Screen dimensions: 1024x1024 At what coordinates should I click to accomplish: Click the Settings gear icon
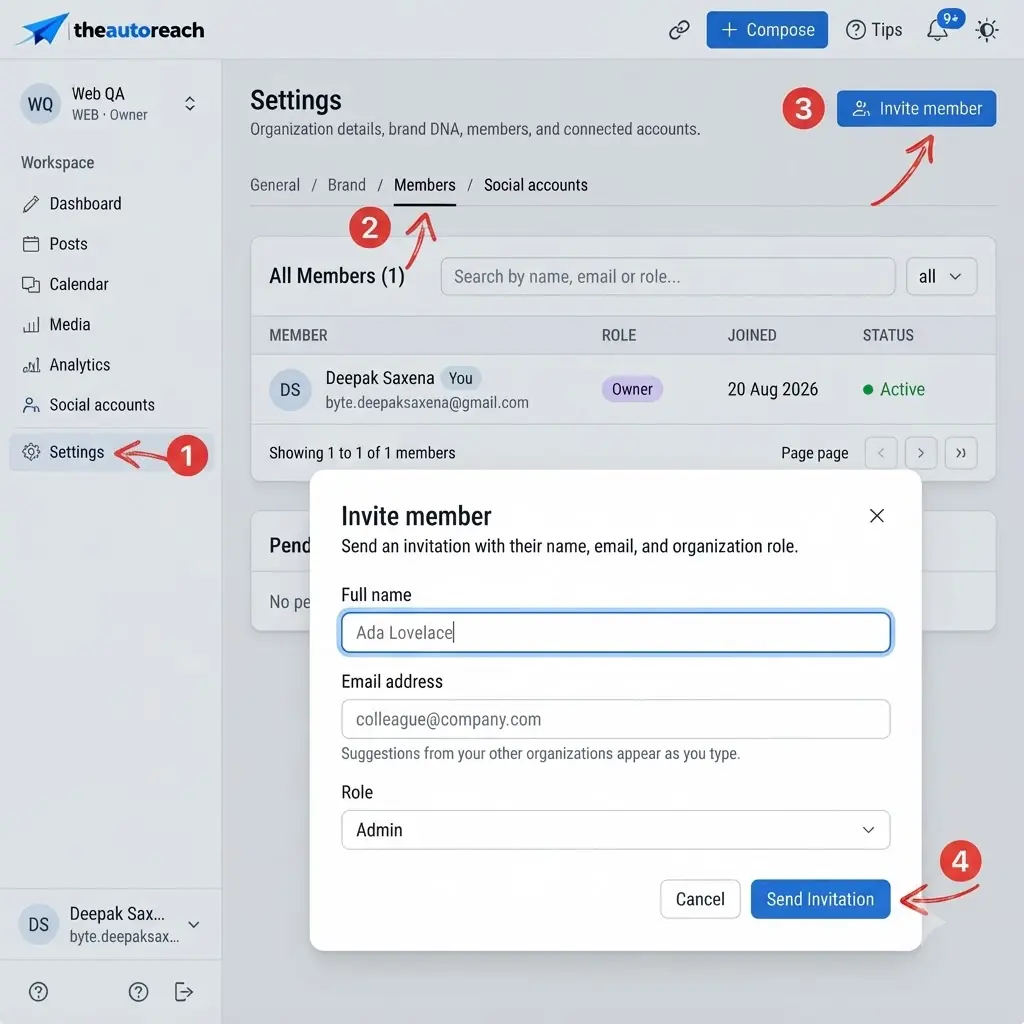[x=31, y=452]
